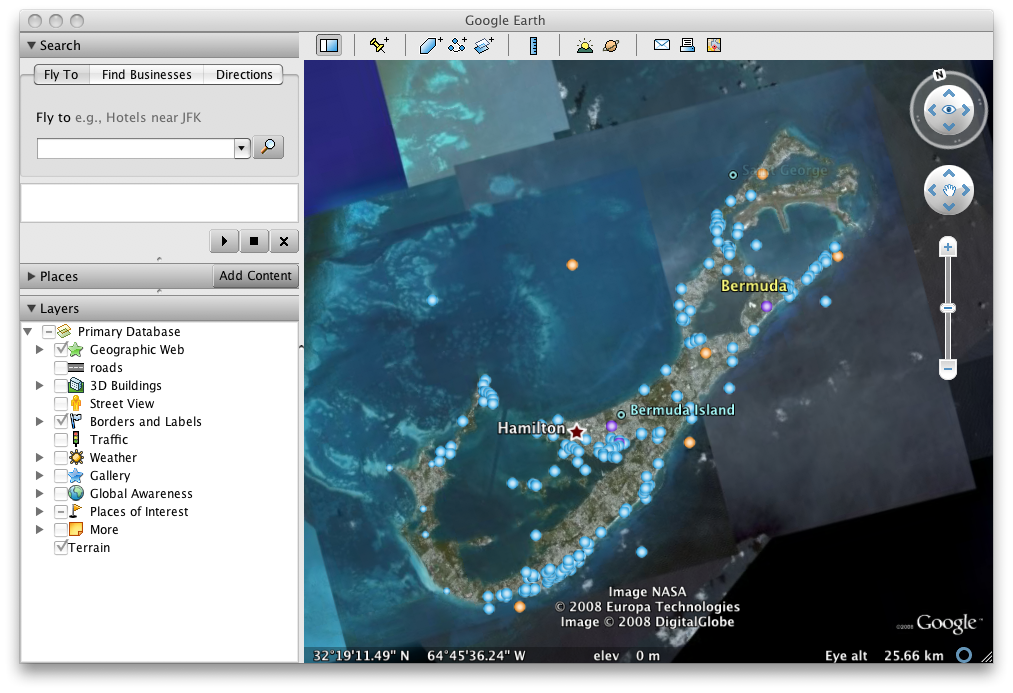
Task: Email the current view with the envelope icon
Action: tap(662, 45)
